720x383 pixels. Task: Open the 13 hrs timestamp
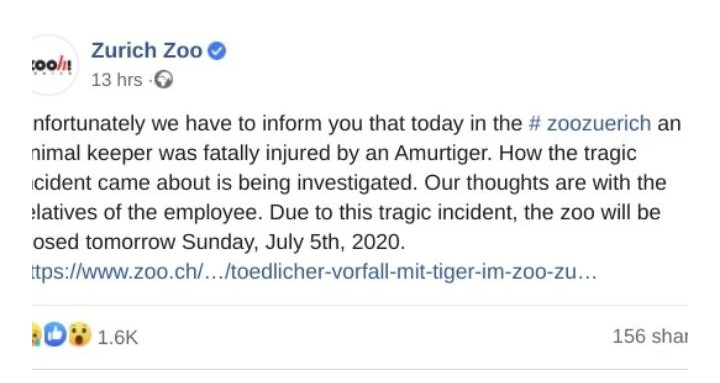coord(117,80)
